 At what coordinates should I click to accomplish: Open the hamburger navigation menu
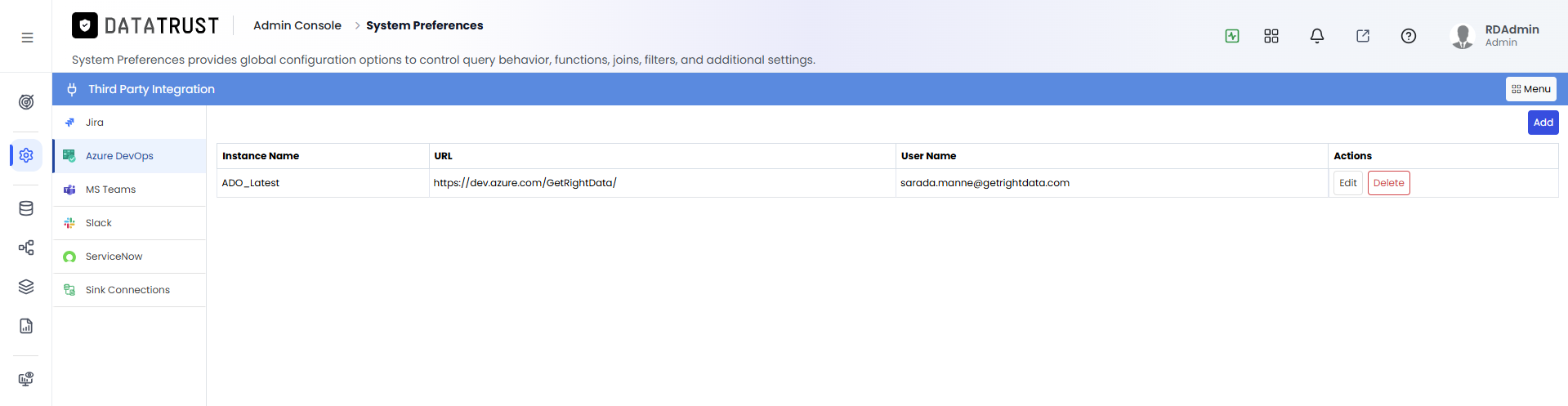[27, 38]
